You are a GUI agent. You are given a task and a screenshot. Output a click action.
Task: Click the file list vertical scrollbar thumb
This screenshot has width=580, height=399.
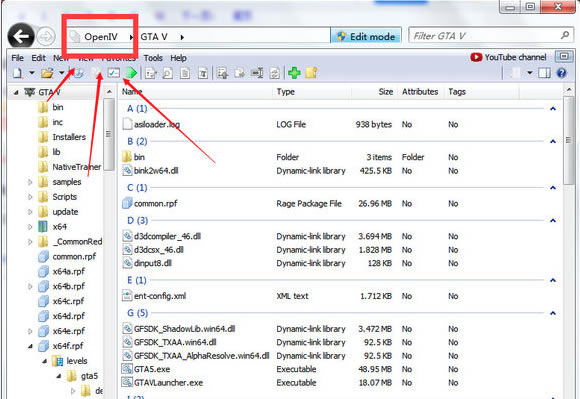(x=568, y=140)
